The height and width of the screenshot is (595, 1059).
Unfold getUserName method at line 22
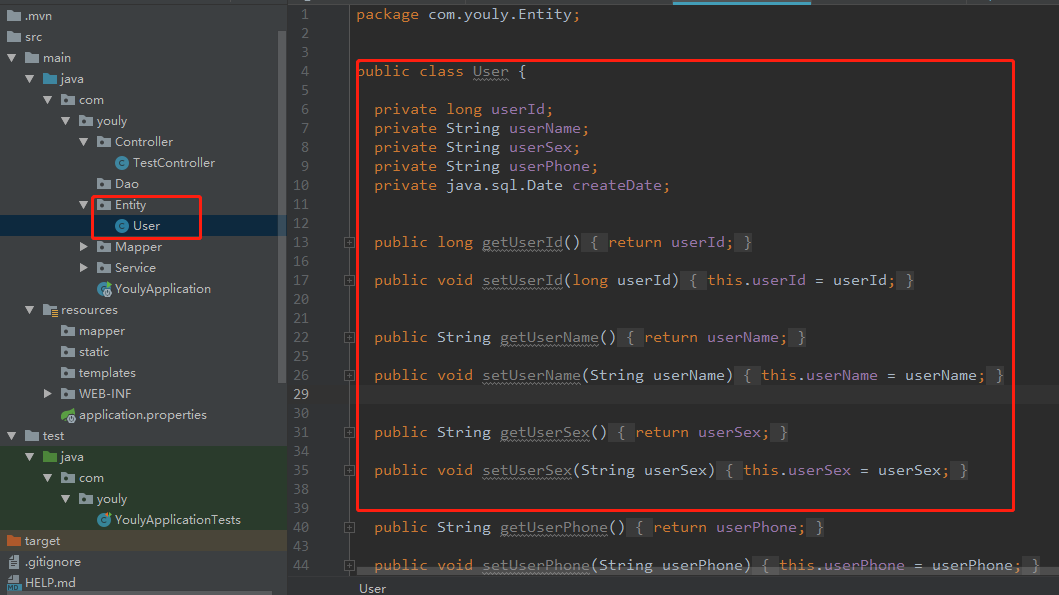click(349, 338)
